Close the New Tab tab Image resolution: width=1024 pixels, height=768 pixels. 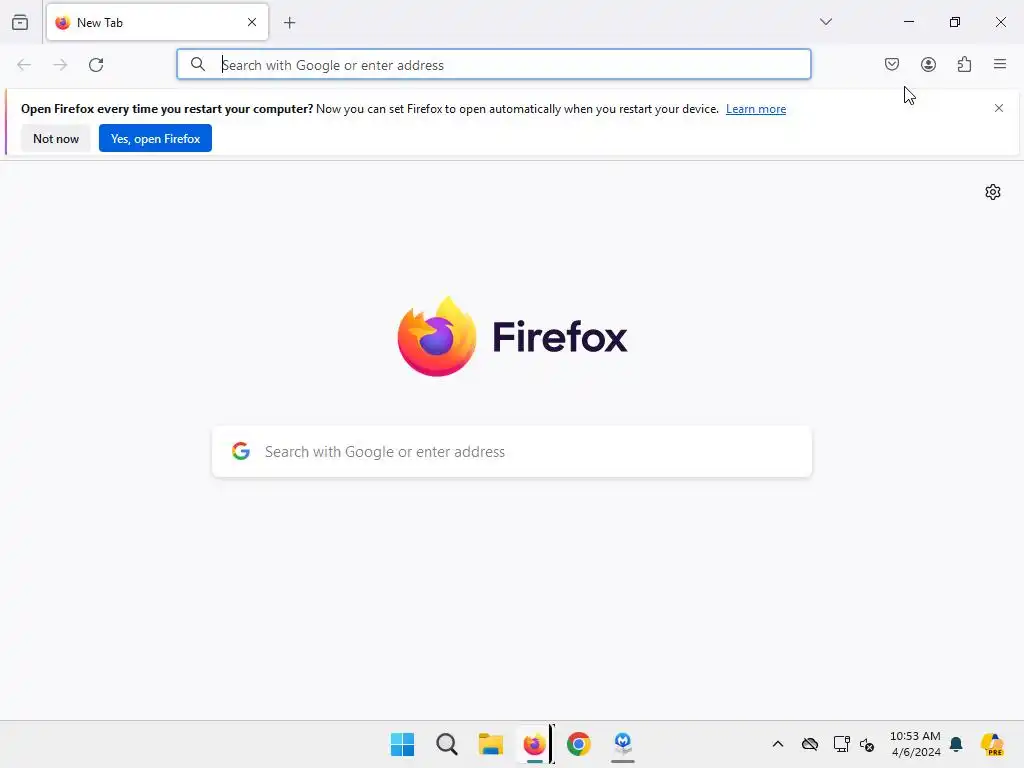pos(252,22)
